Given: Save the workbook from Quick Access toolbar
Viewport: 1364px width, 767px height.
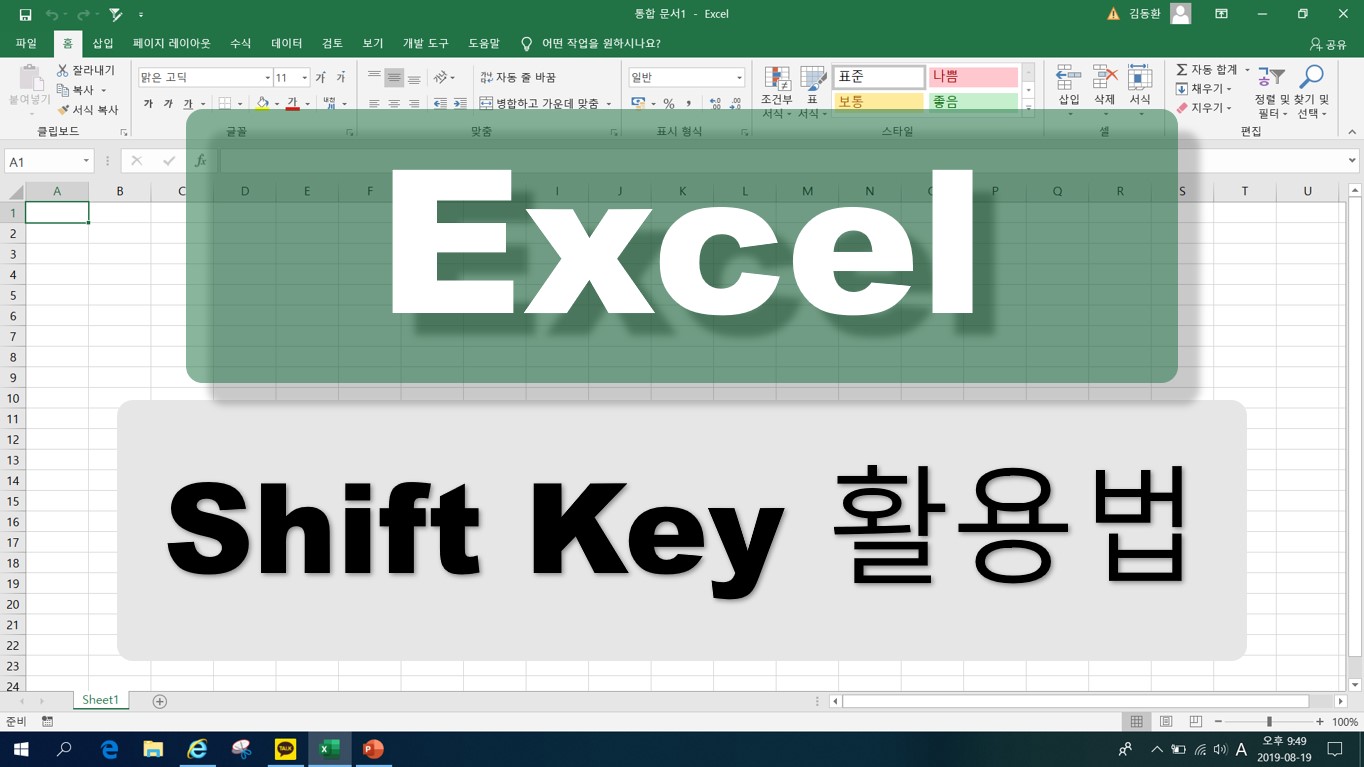Looking at the screenshot, I should click(x=25, y=14).
